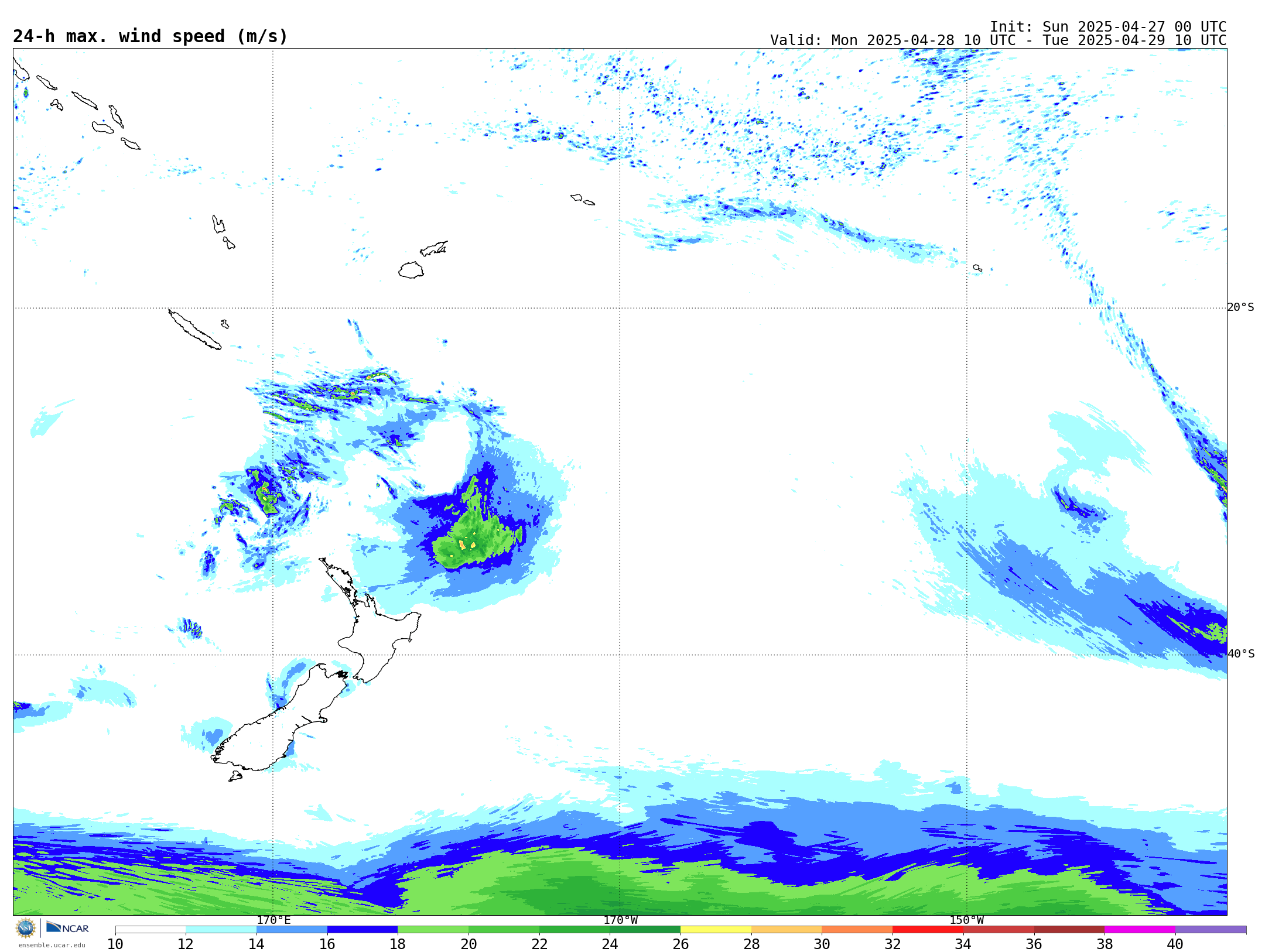Click the NSF logo icon
The width and height of the screenshot is (1265, 952).
26,927
